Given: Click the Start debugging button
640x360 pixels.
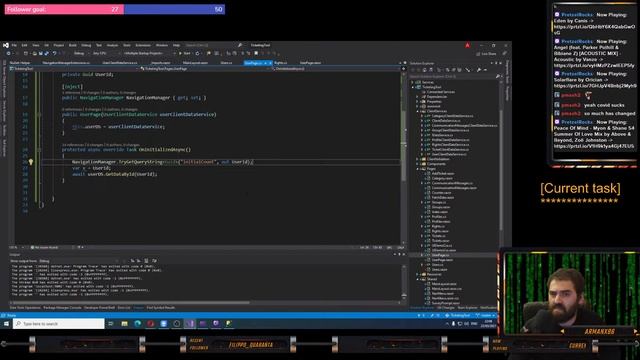Looking at the screenshot, I should click(185, 53).
